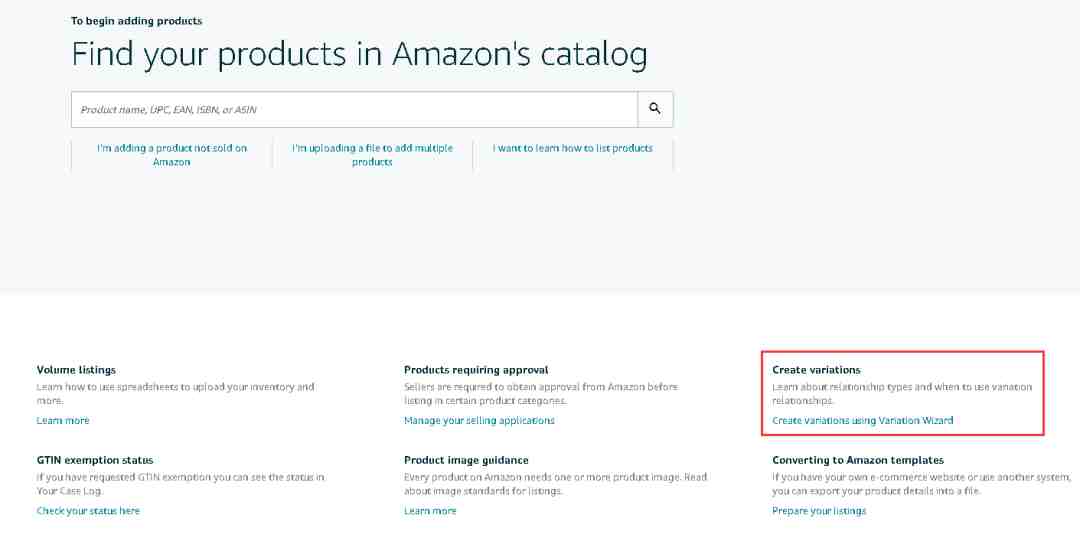This screenshot has width=1080, height=554.
Task: Open "I want to learn how to list products"
Action: pos(572,148)
